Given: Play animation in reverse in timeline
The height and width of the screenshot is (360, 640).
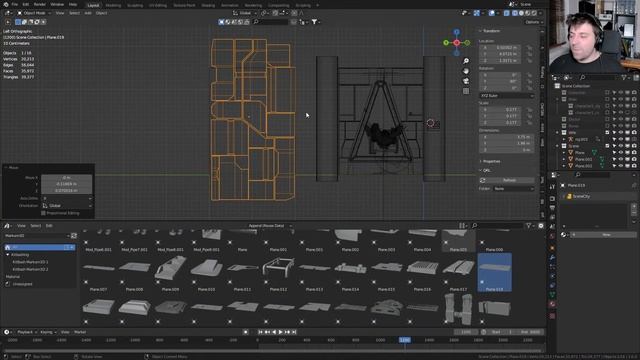Looking at the screenshot, I should 274,332.
